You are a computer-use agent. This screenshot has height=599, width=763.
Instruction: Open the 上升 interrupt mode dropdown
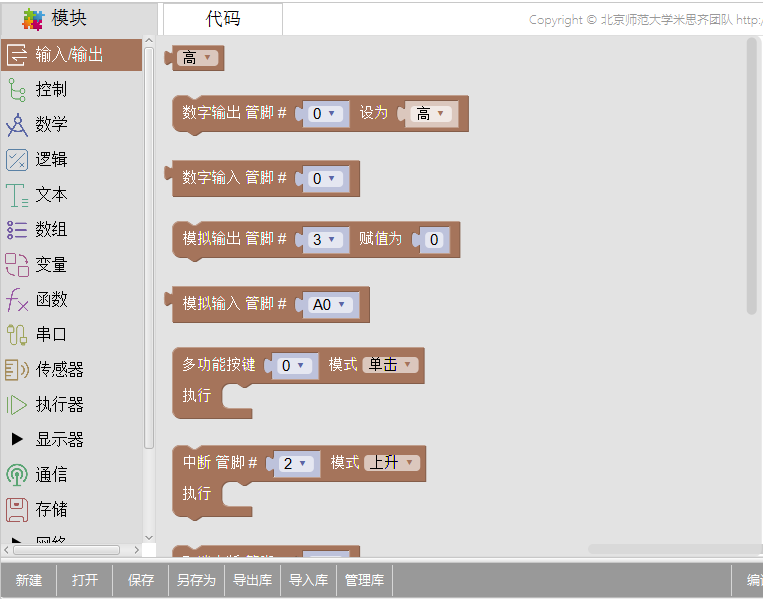391,463
